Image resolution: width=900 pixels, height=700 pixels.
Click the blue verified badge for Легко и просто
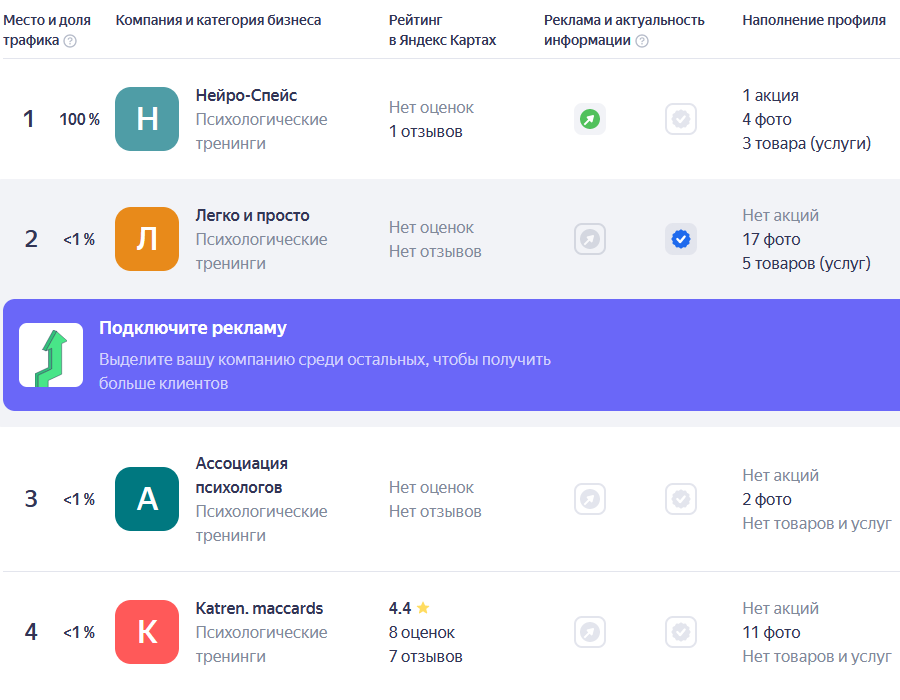point(681,239)
